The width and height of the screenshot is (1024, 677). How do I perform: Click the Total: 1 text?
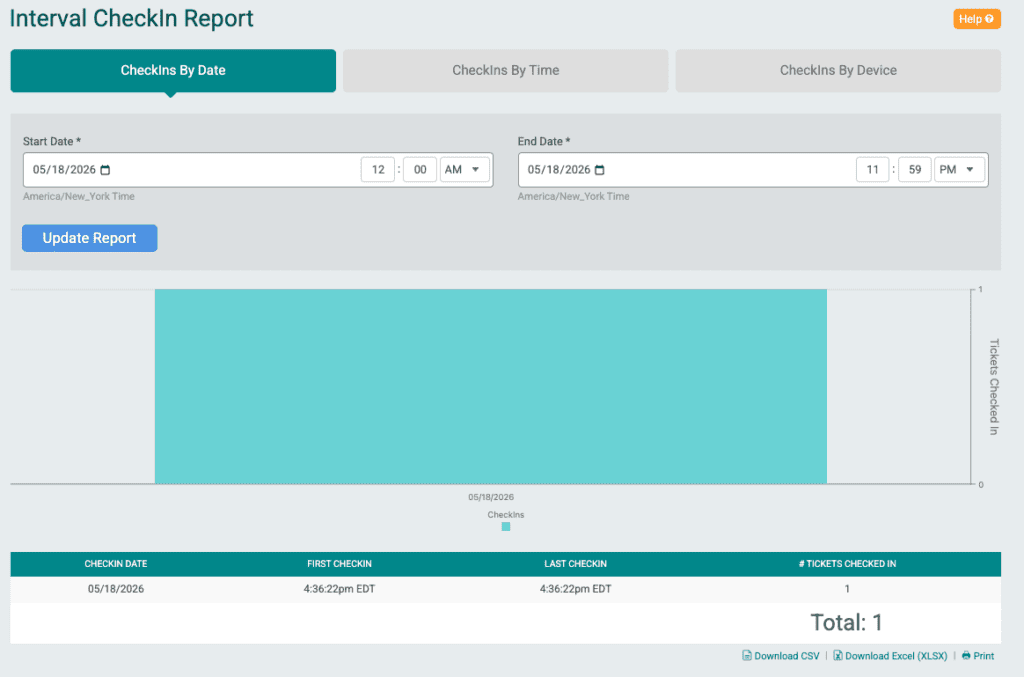846,622
